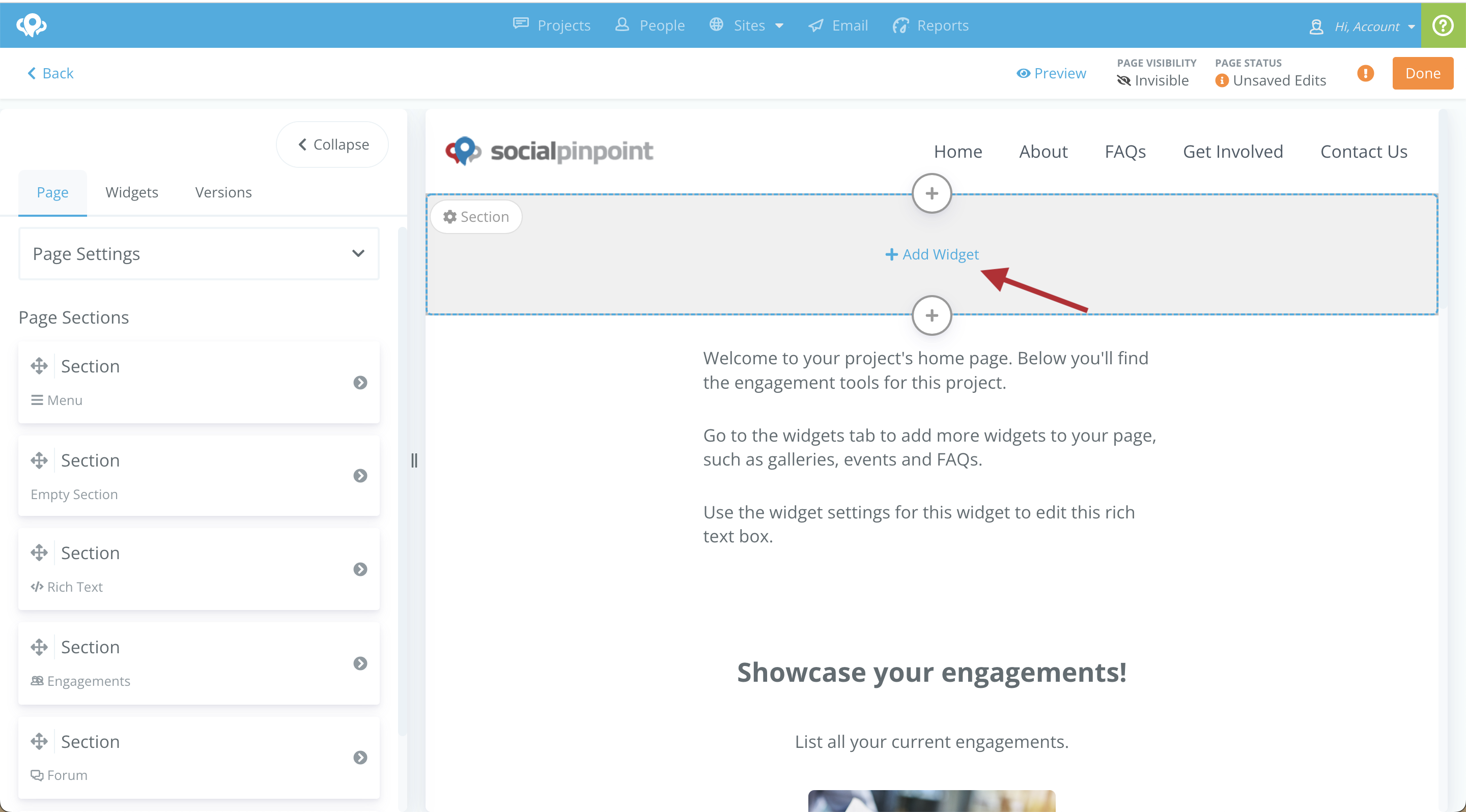
Task: Click the Unsaved Edits info icon
Action: pyautogui.click(x=1221, y=81)
